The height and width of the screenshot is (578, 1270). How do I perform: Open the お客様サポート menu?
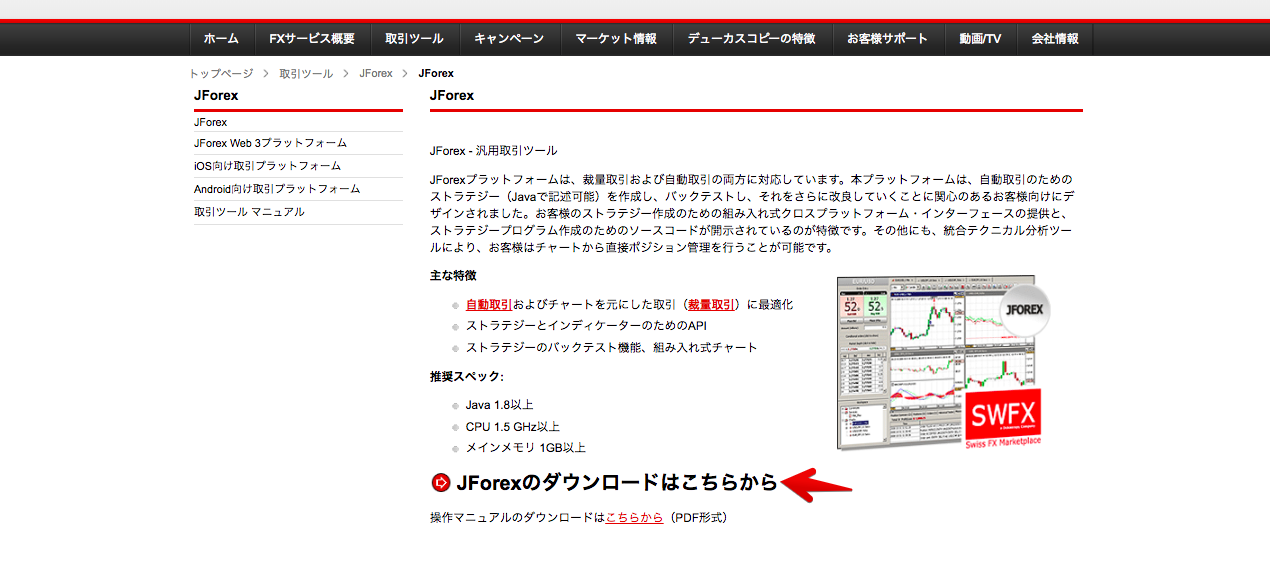(887, 39)
